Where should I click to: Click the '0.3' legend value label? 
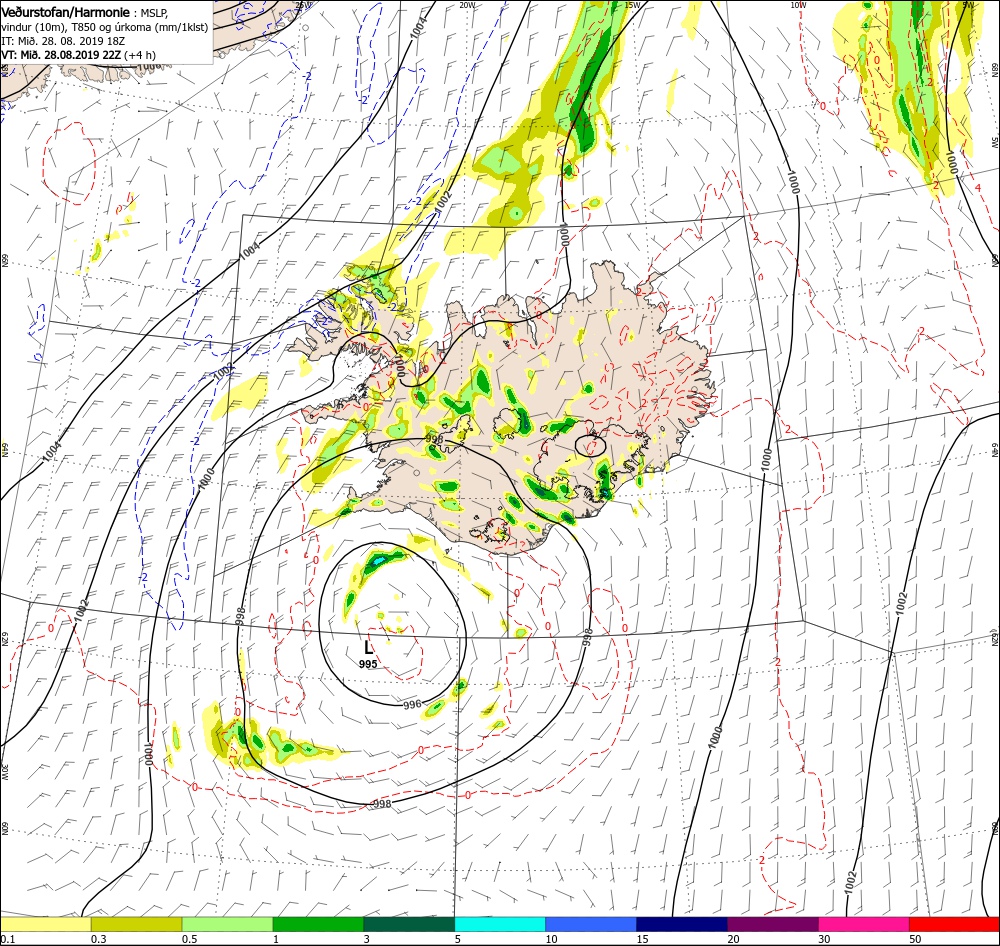point(99,939)
